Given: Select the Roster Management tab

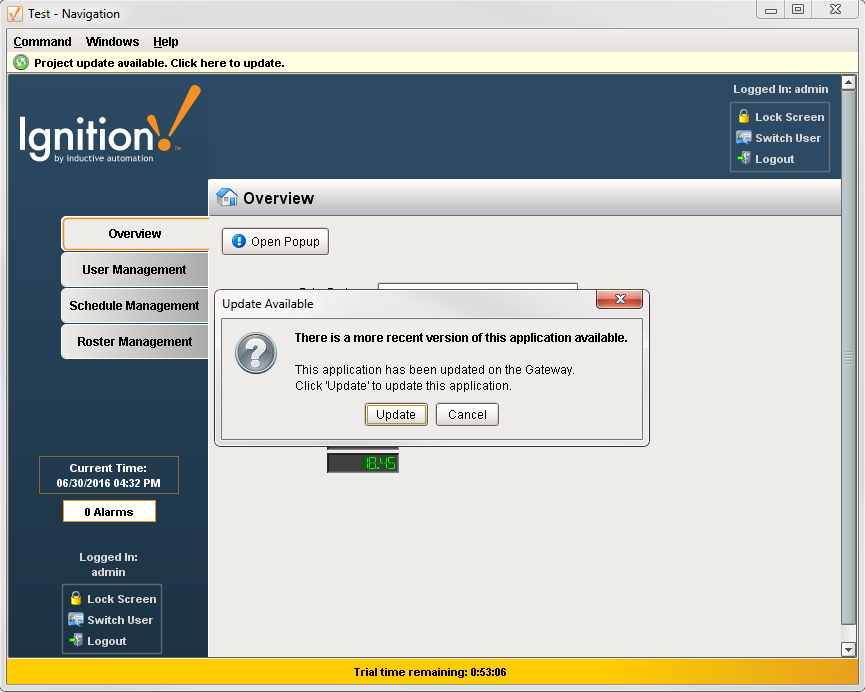Looking at the screenshot, I should pyautogui.click(x=133, y=341).
